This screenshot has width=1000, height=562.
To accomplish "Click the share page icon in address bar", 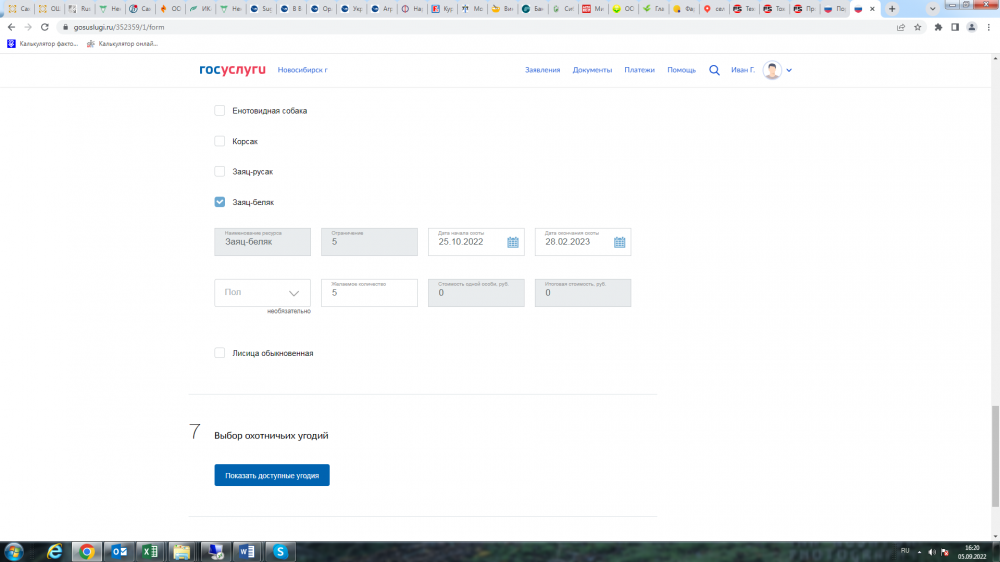I will [x=901, y=27].
